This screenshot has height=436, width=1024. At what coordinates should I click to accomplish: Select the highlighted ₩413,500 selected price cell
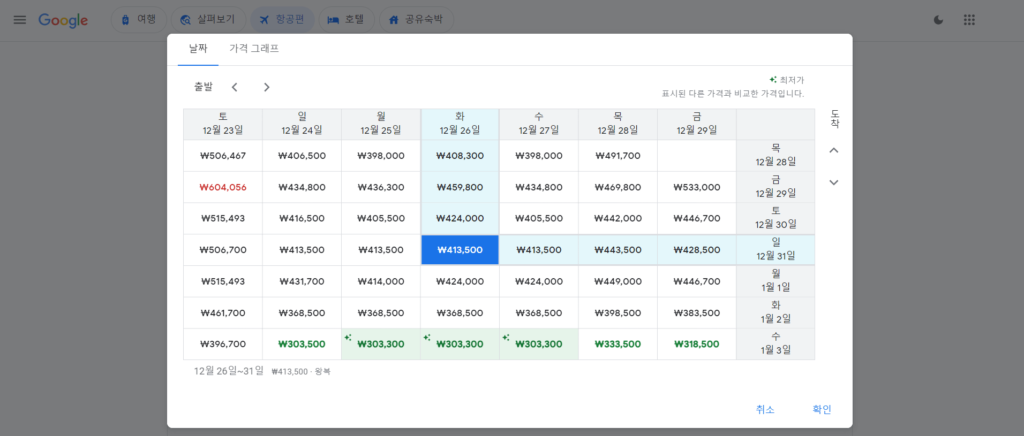click(460, 250)
